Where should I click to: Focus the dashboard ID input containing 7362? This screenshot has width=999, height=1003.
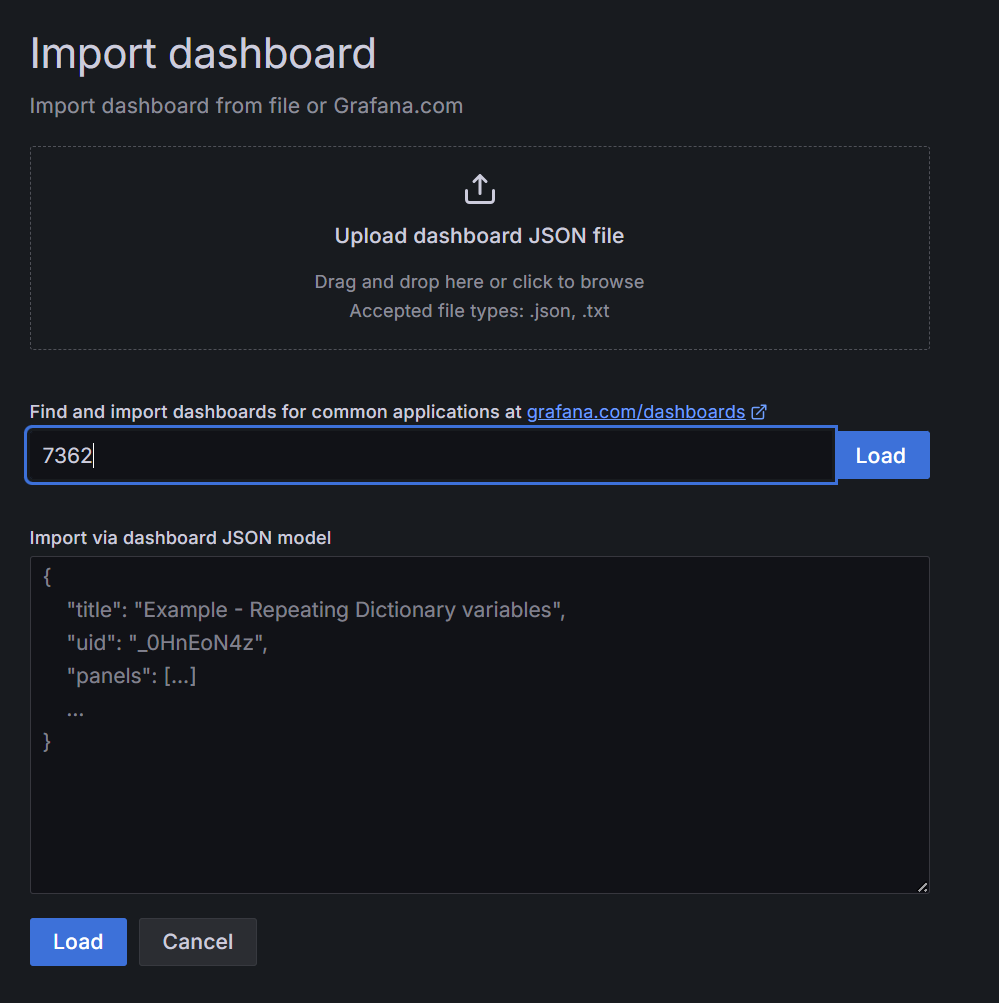coord(431,455)
